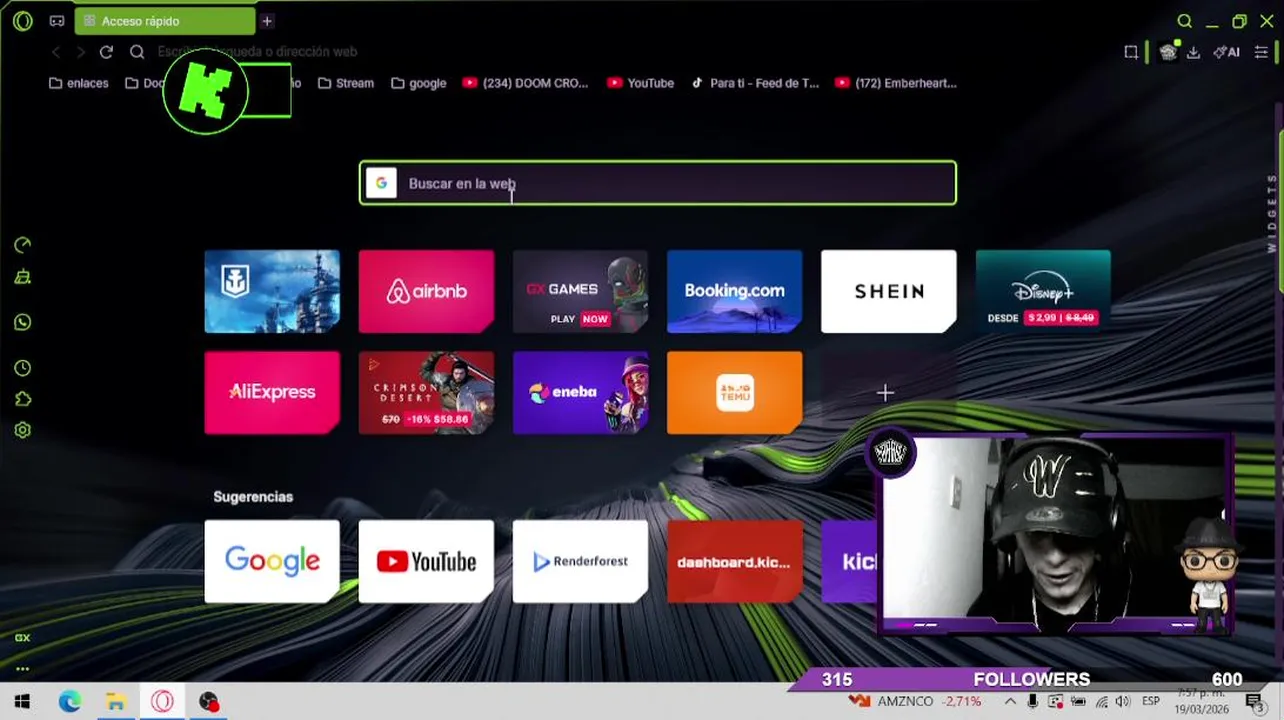Open Settings gear icon in sidebar
1284x720 pixels.
(x=22, y=430)
